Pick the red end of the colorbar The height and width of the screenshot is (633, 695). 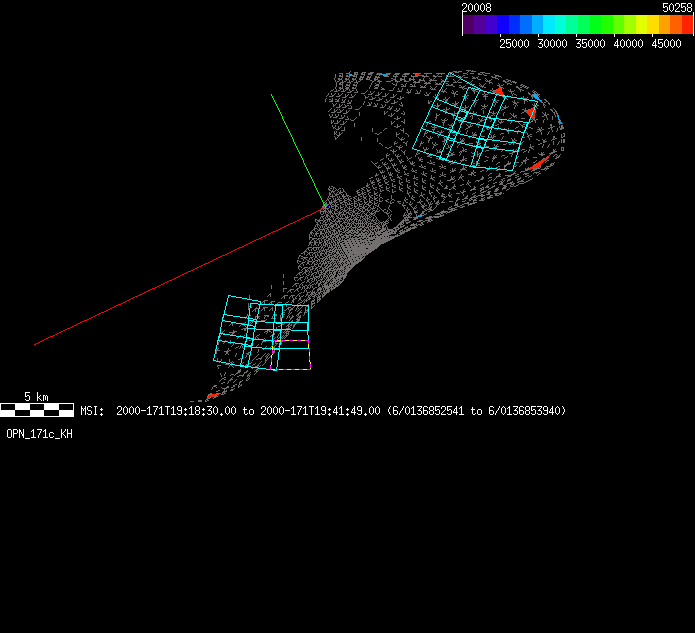[687, 24]
